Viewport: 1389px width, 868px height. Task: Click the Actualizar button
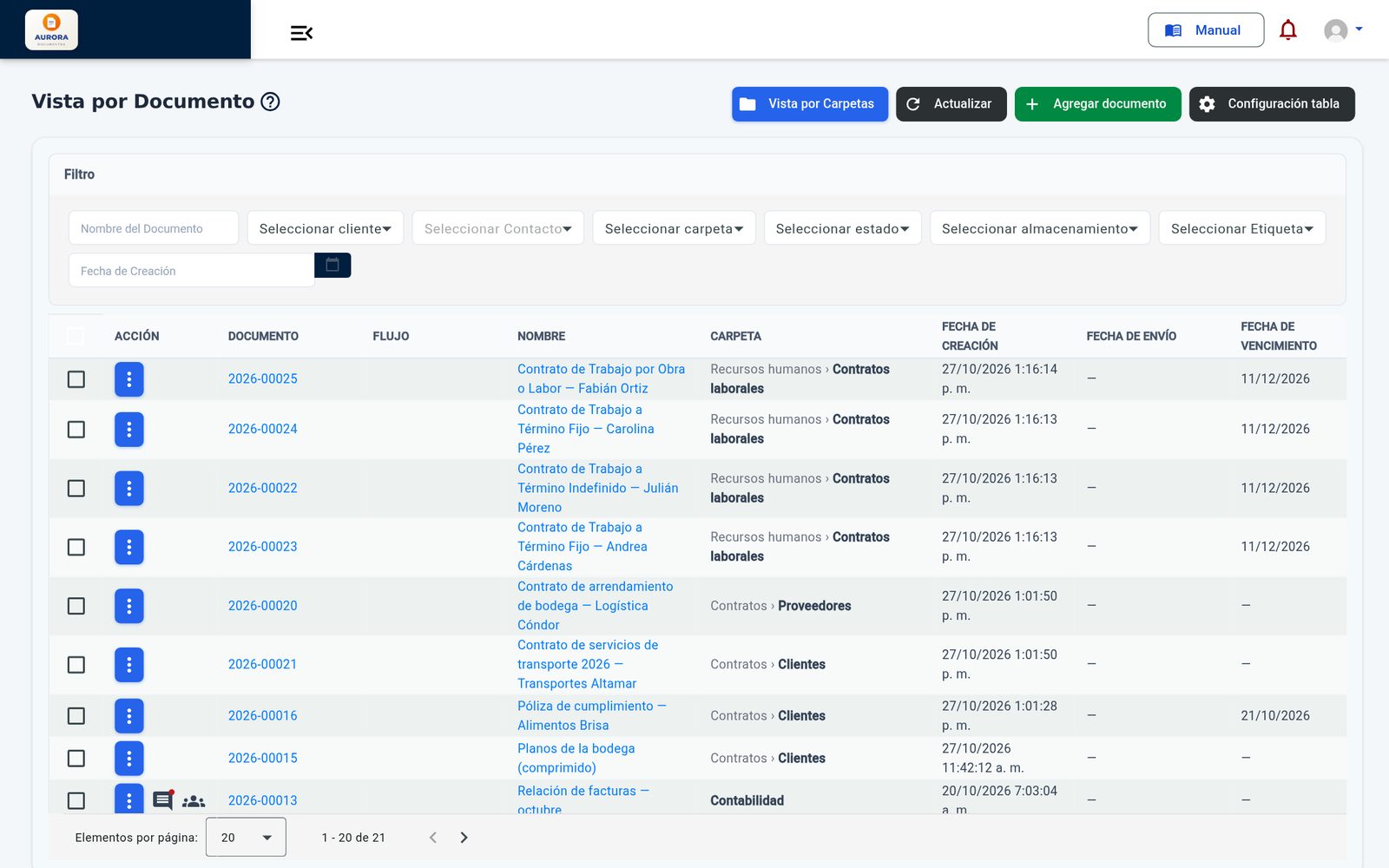click(951, 104)
